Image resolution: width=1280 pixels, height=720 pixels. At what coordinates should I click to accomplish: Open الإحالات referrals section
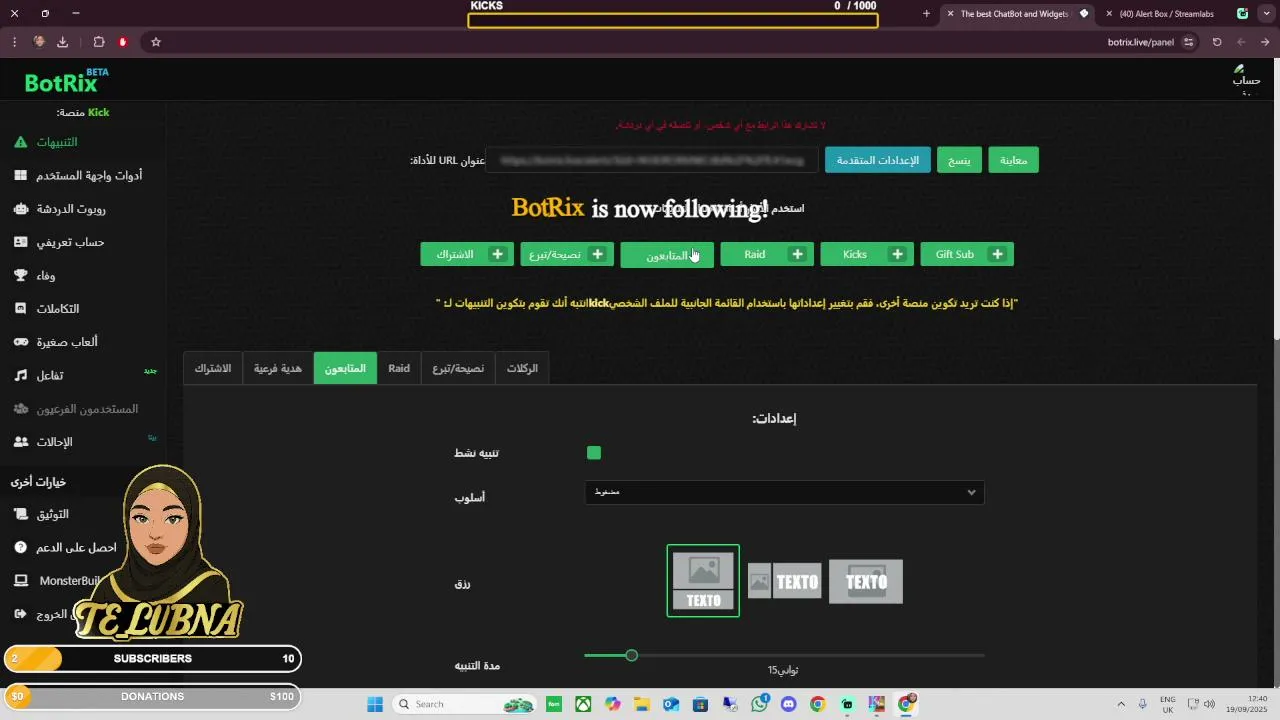(x=43, y=442)
